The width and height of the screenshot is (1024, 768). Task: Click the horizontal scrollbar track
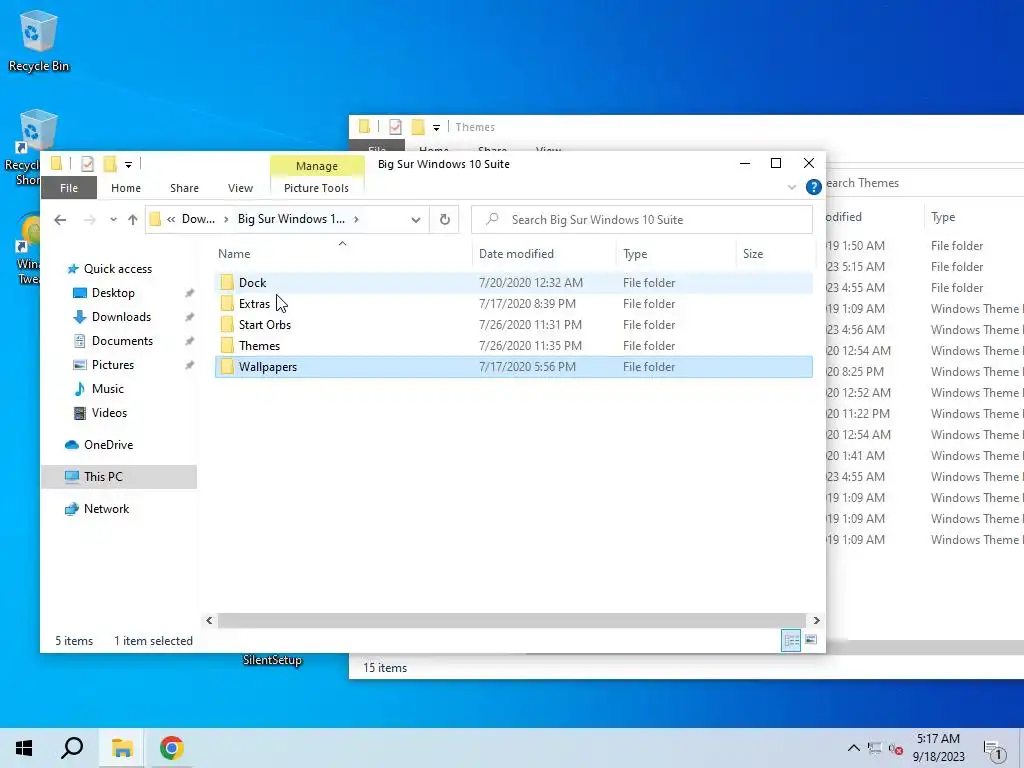(511, 620)
